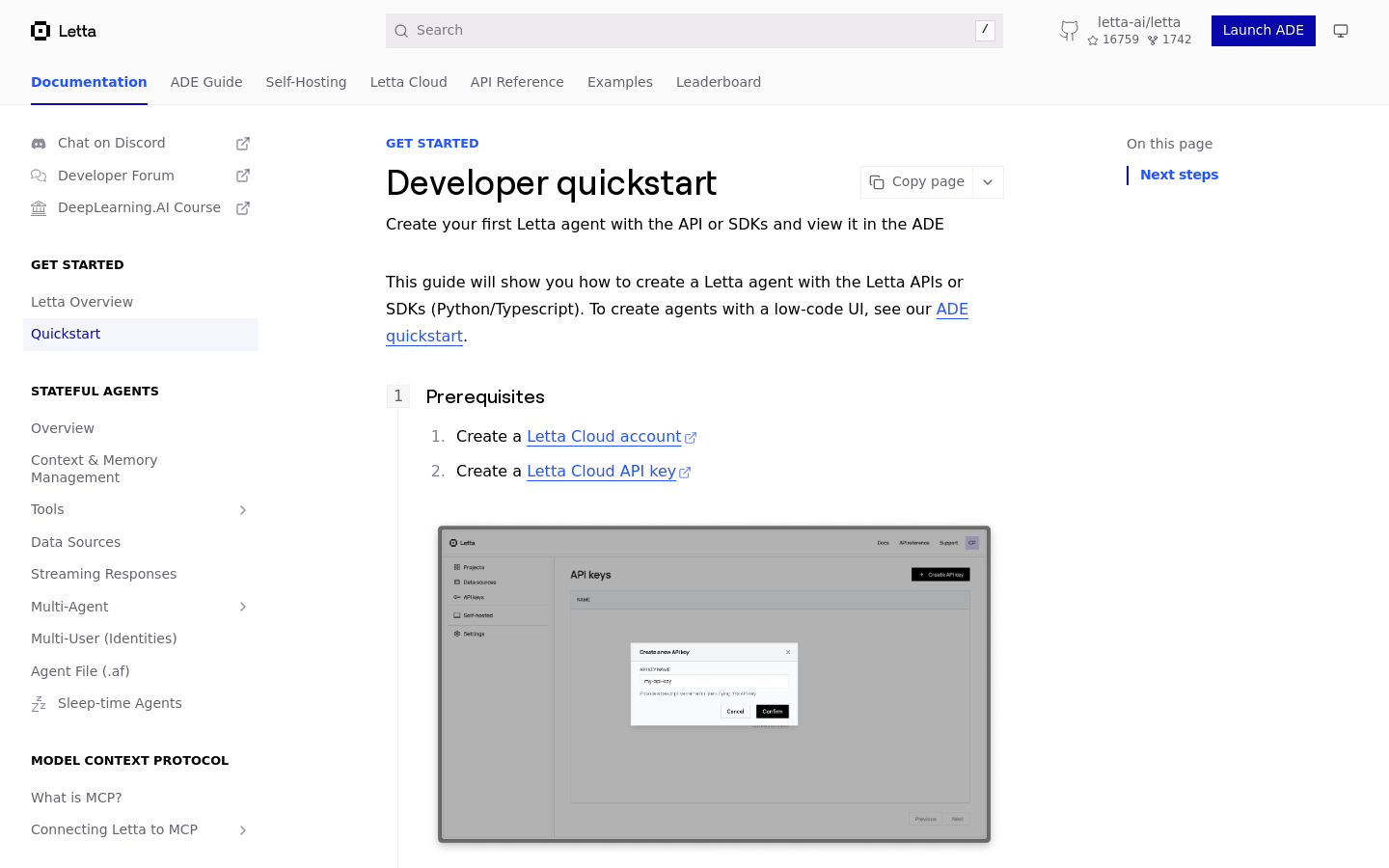Open DeepLearning.AI Course link
The image size is (1389, 868).
pyautogui.click(x=139, y=207)
